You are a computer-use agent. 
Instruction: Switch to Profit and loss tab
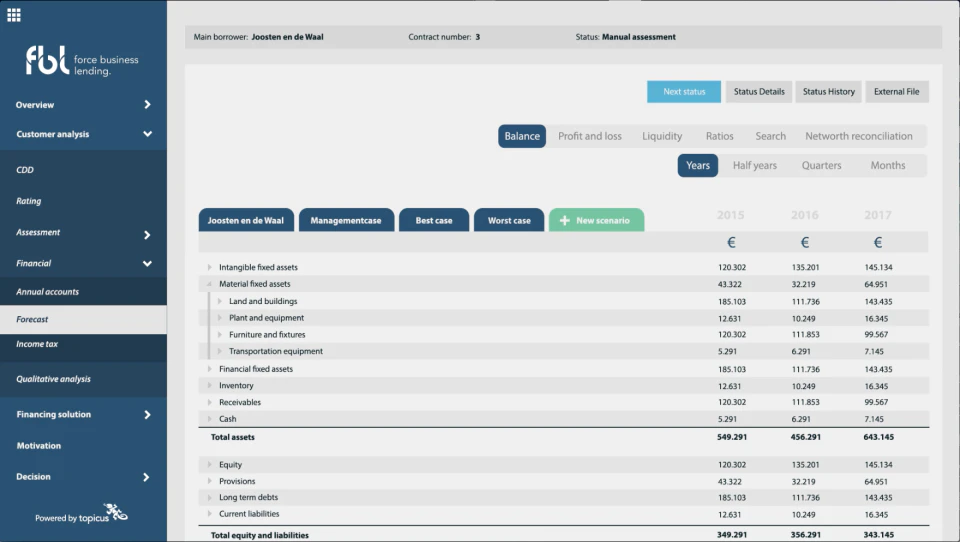pos(590,136)
